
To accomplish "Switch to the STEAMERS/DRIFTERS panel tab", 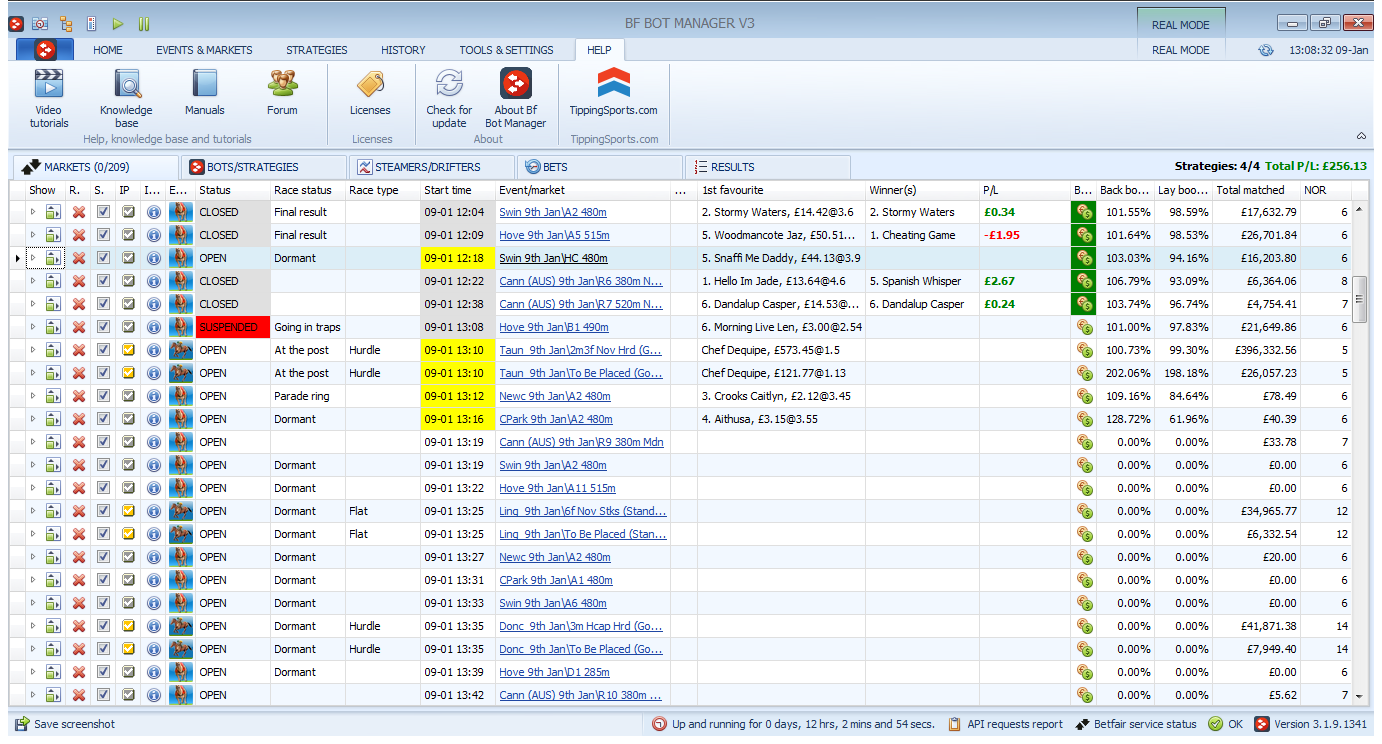I will click(431, 167).
